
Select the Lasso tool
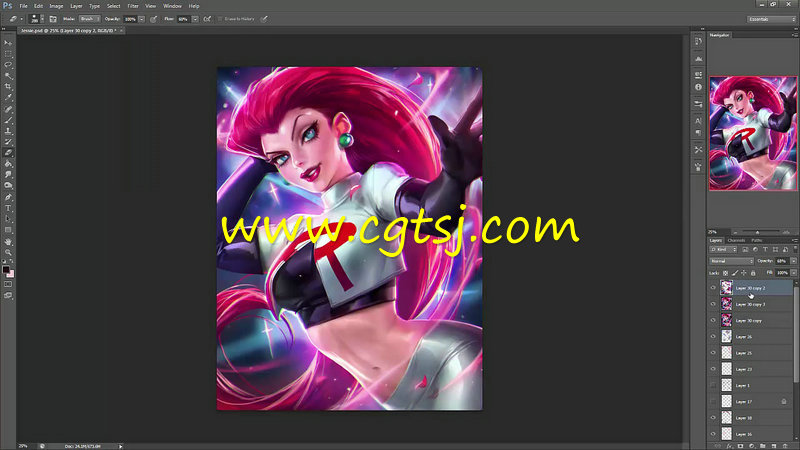8,65
